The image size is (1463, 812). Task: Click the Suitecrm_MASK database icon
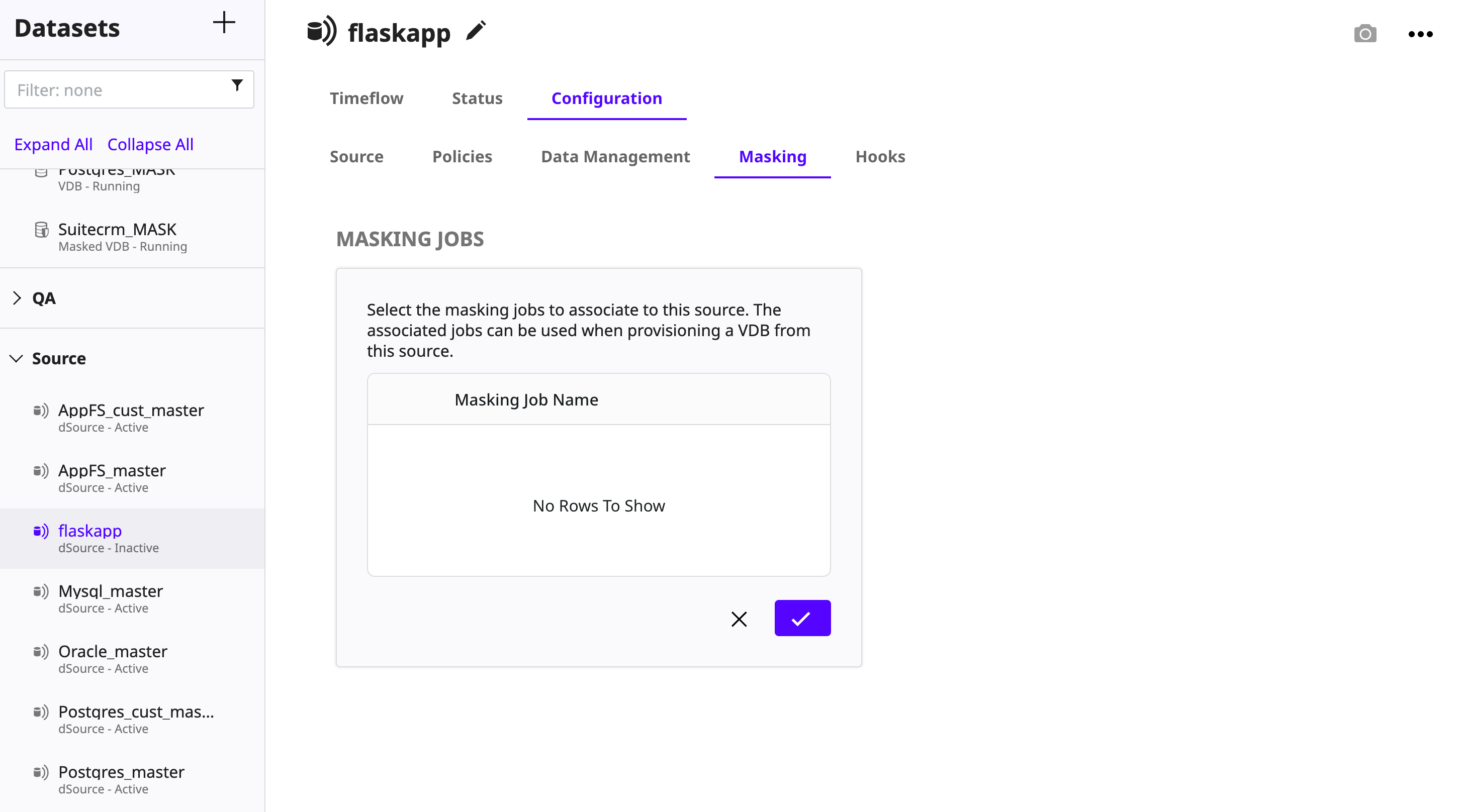pos(41,230)
